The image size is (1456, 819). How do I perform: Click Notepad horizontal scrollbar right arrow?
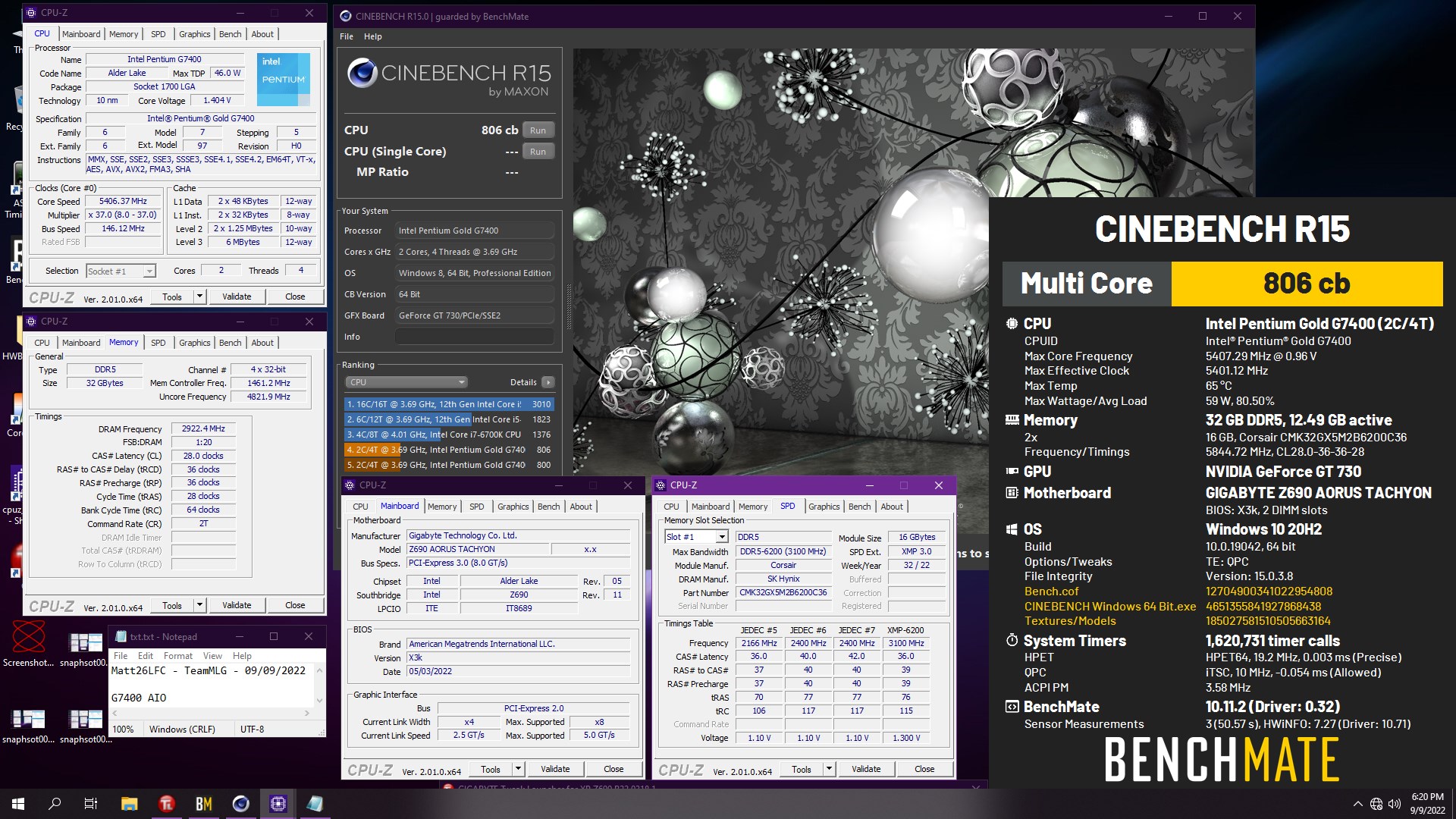point(307,713)
